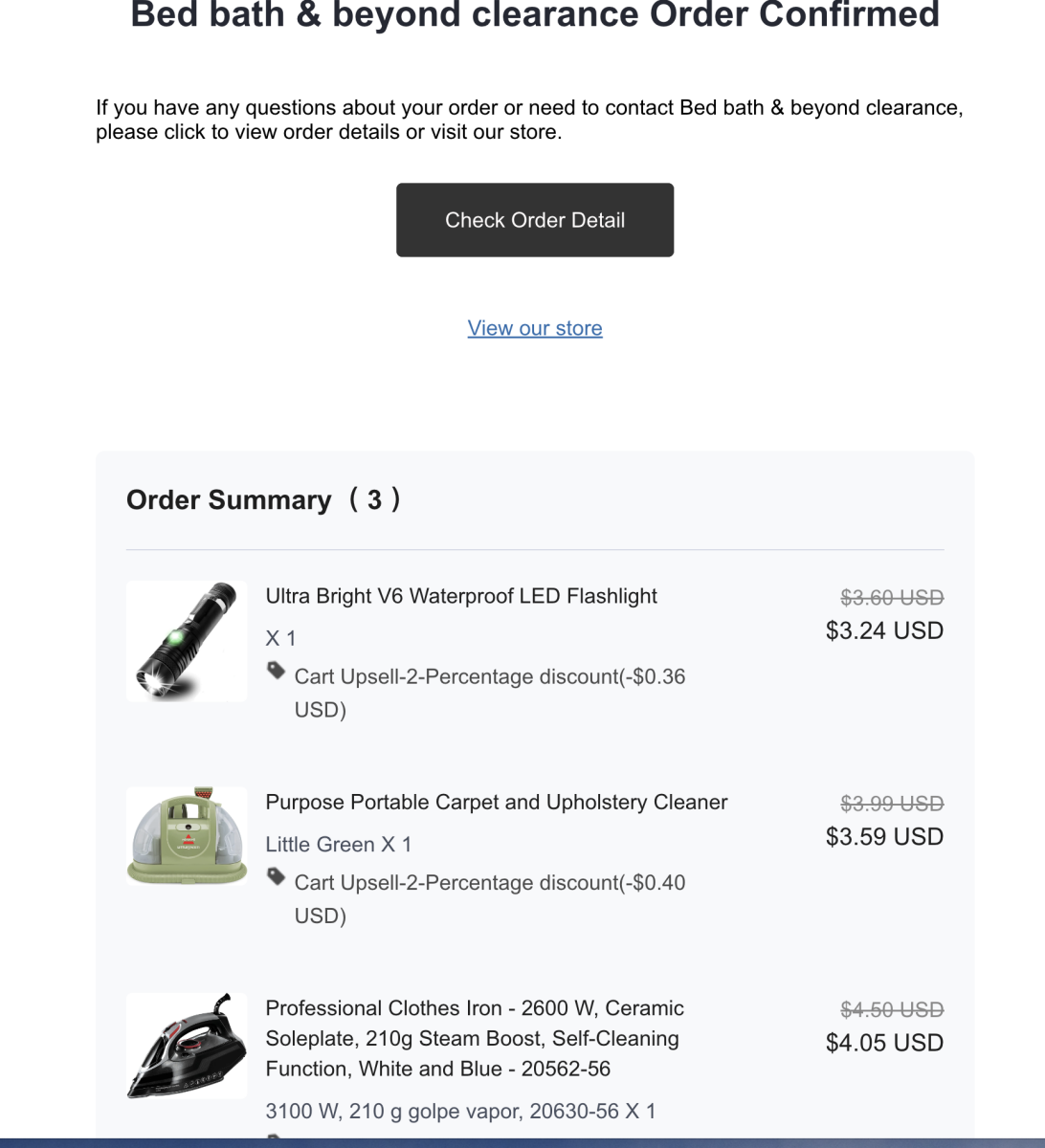
Task: Click the tag icon beside the $0.40 discount
Action: pyautogui.click(x=277, y=876)
